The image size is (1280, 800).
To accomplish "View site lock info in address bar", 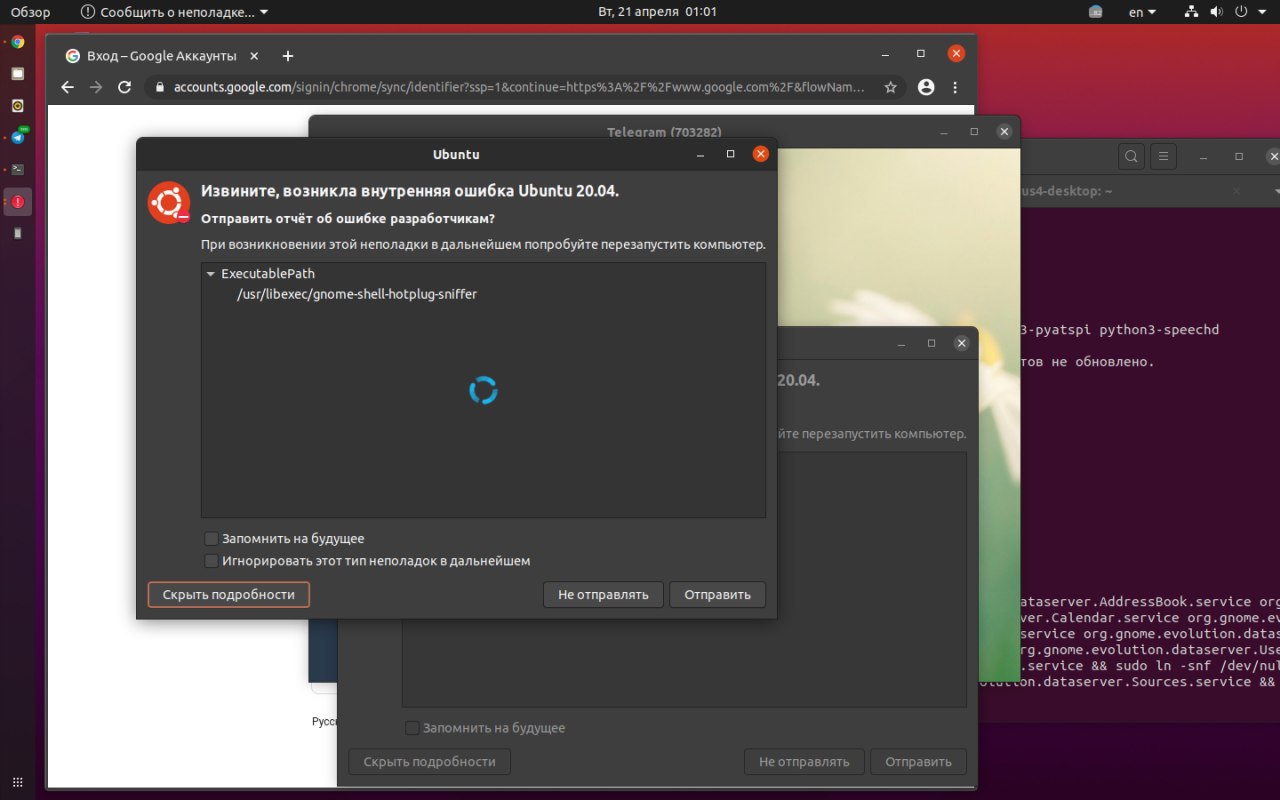I will coord(159,87).
